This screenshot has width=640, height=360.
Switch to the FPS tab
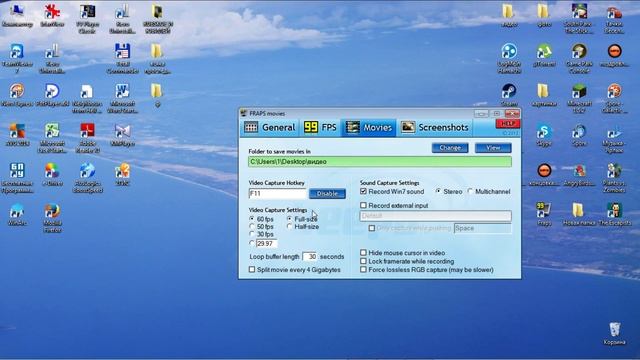(320, 127)
